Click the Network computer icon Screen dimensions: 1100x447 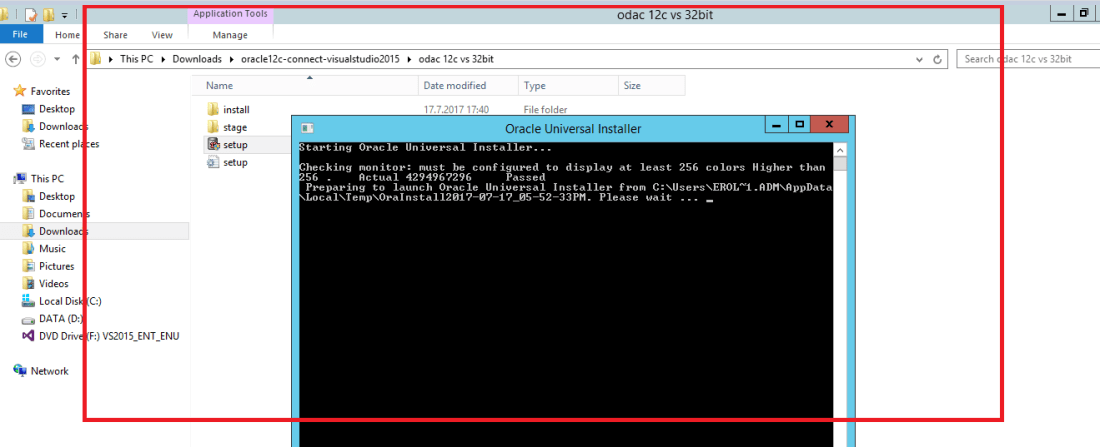[20, 371]
